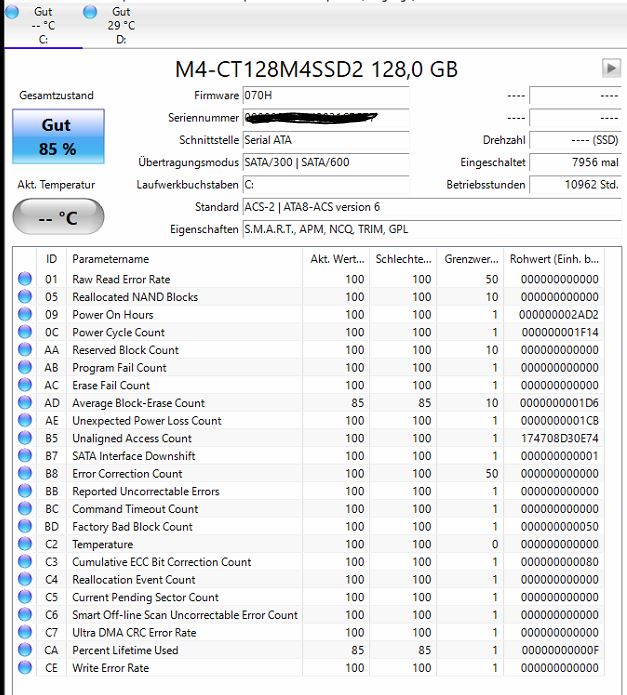Click raw value 0000000001CB

click(560, 421)
